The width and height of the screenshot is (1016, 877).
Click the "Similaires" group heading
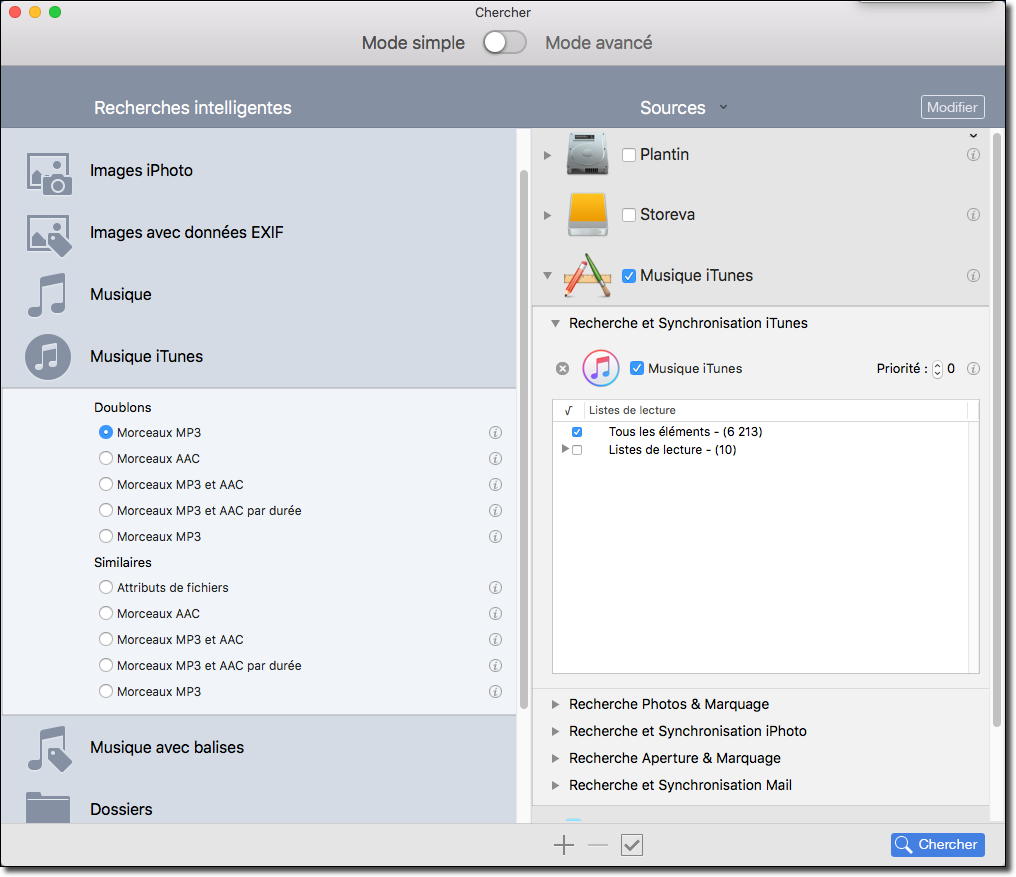point(122,562)
